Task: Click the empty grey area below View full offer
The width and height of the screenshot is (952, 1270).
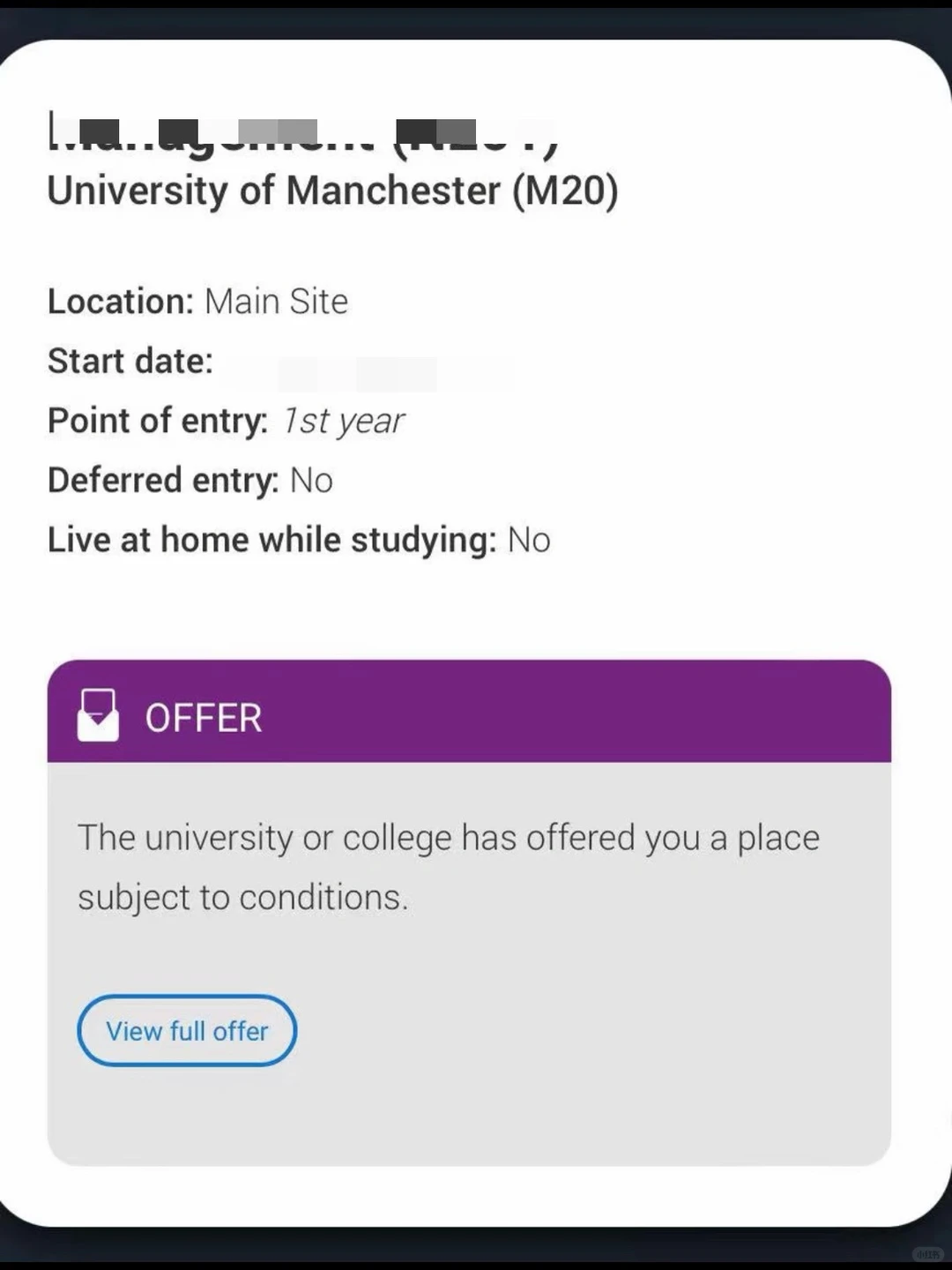Action: tap(469, 1116)
